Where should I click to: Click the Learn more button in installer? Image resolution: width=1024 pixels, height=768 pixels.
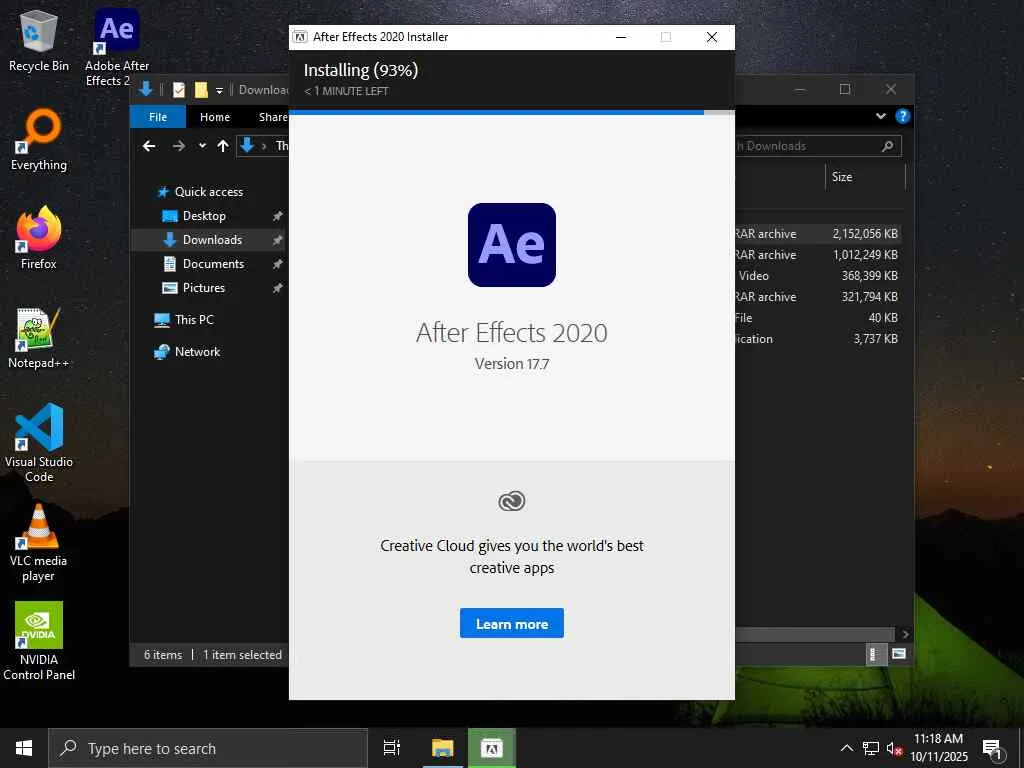coord(511,623)
